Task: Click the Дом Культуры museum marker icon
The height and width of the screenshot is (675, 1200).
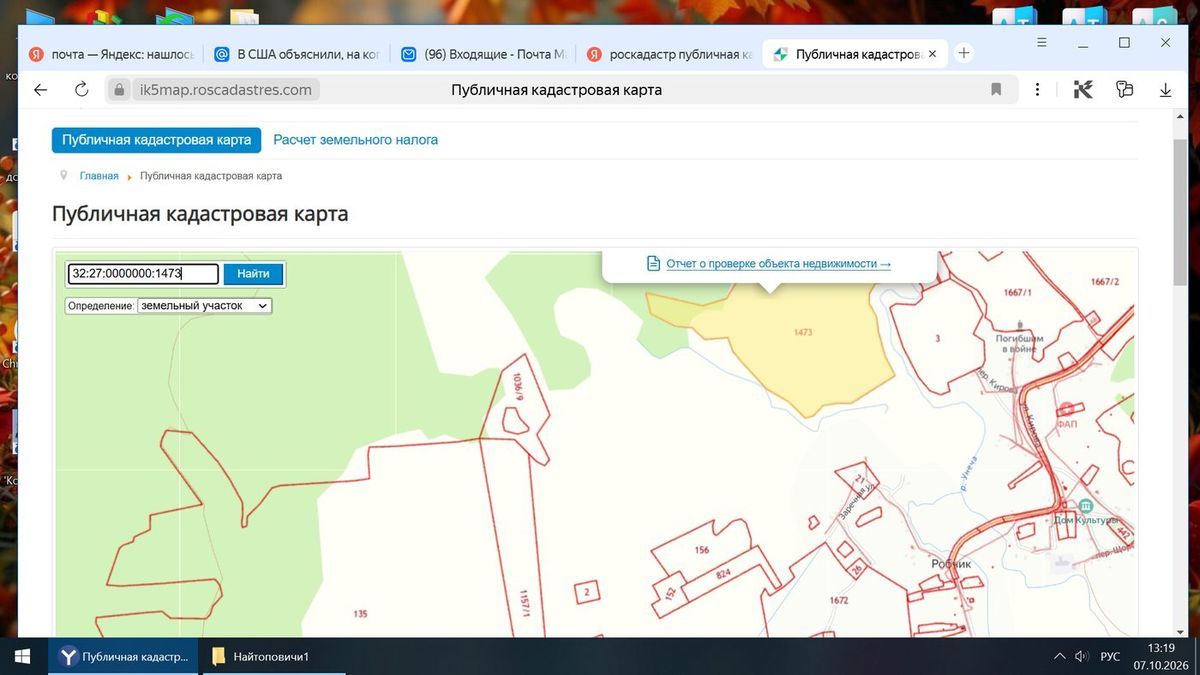Action: [1085, 505]
